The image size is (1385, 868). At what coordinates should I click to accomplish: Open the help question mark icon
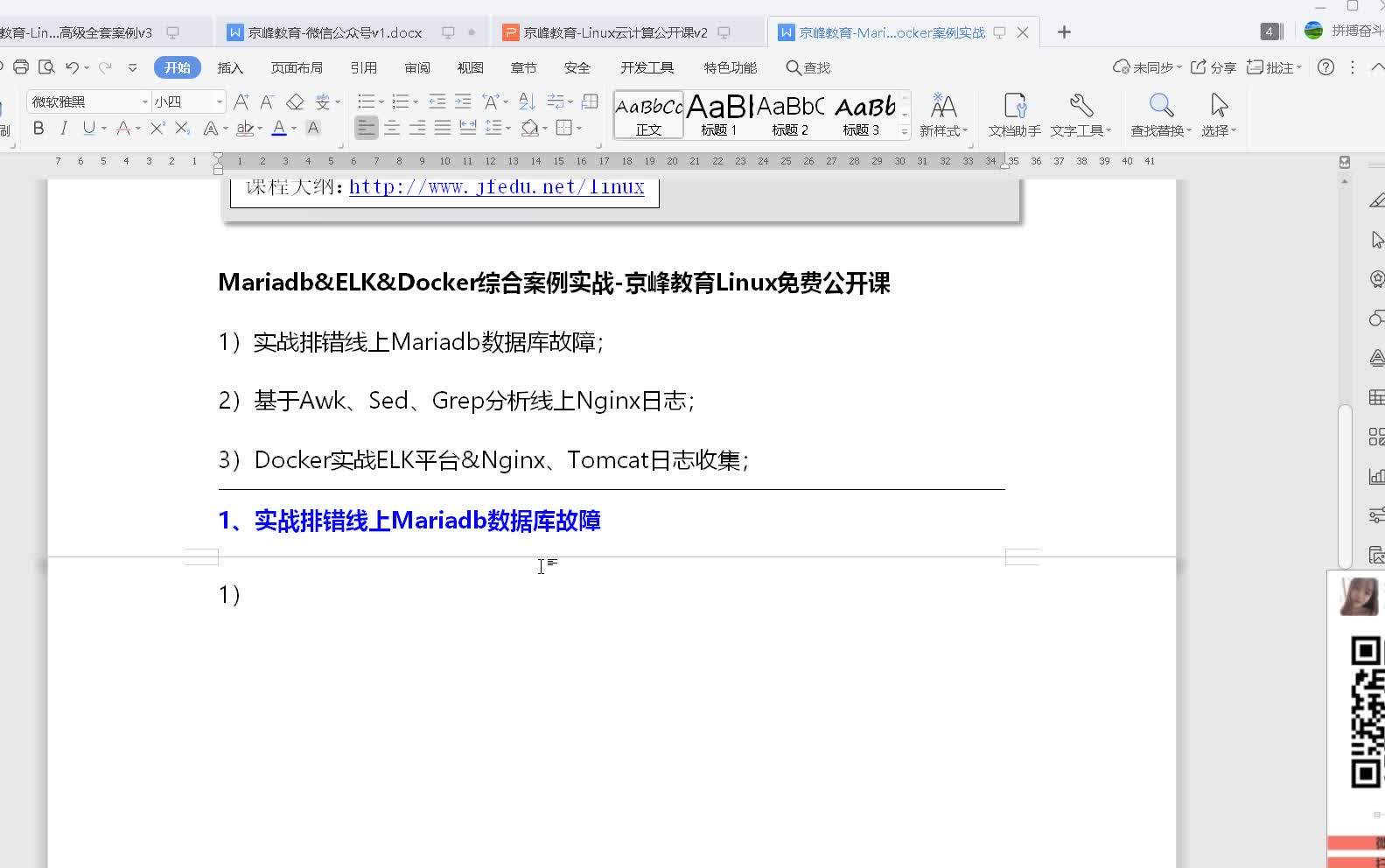click(1326, 67)
